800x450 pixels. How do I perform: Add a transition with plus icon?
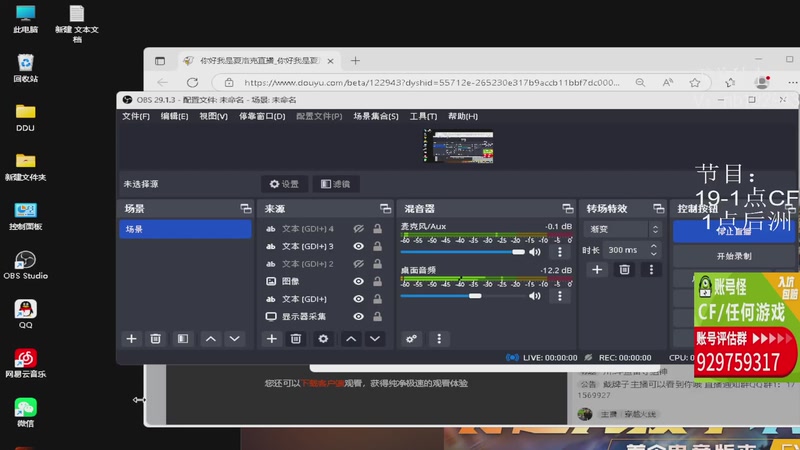click(597, 269)
